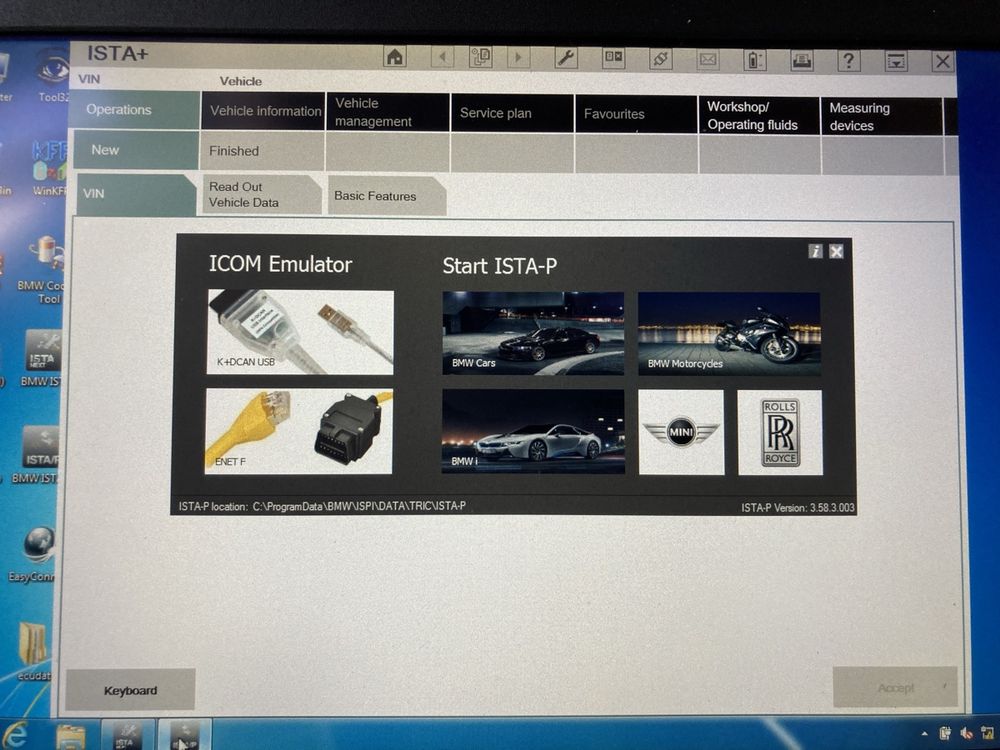
Task: Go to the ISTA+ home screen
Action: [395, 58]
